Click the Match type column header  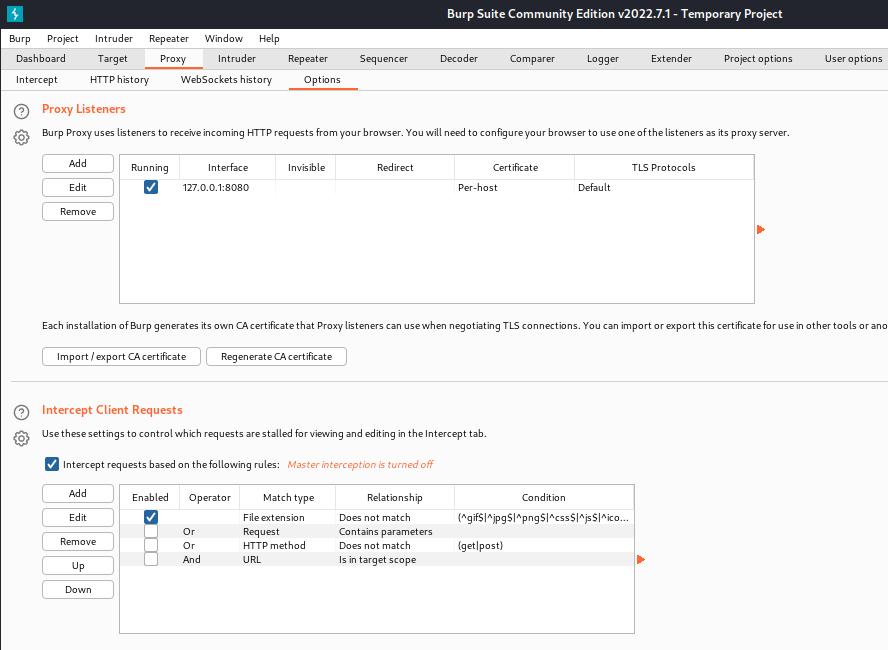[288, 498]
